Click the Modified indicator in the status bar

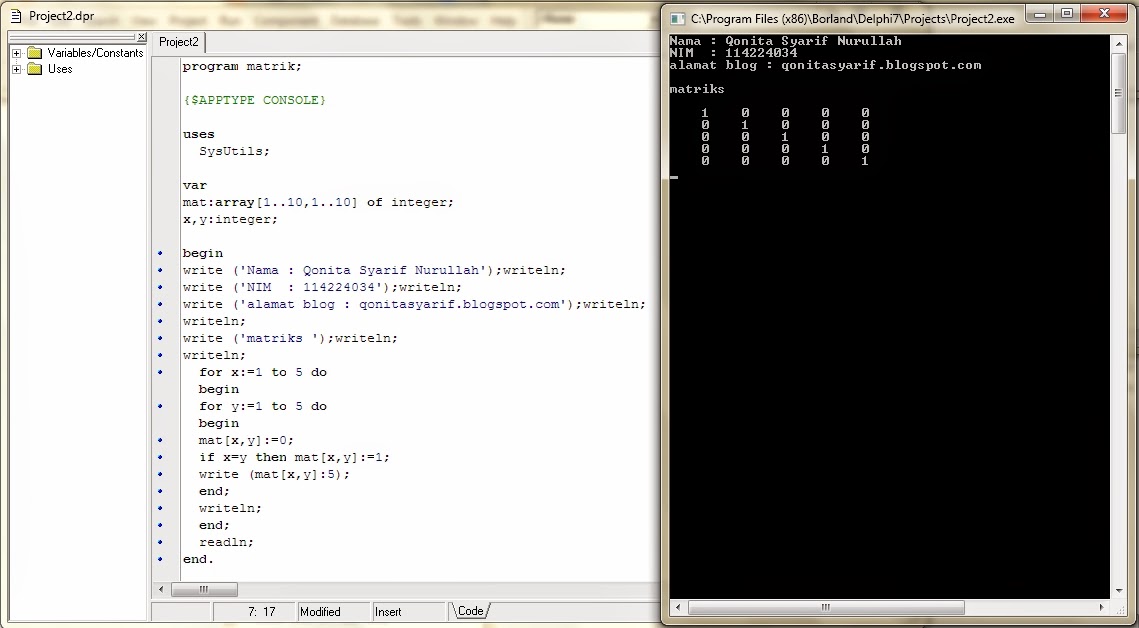(x=322, y=611)
